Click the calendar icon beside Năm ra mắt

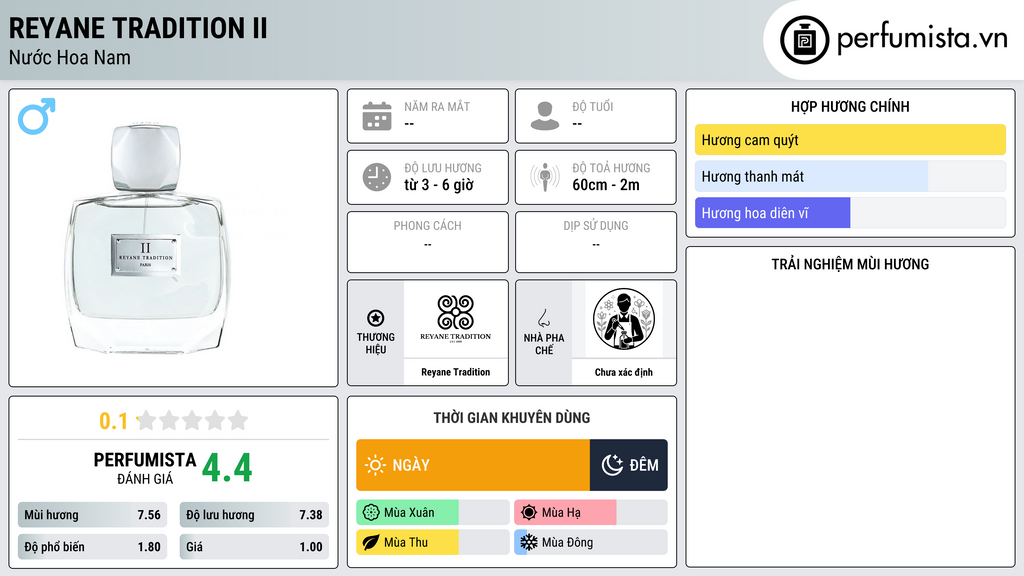(x=377, y=116)
